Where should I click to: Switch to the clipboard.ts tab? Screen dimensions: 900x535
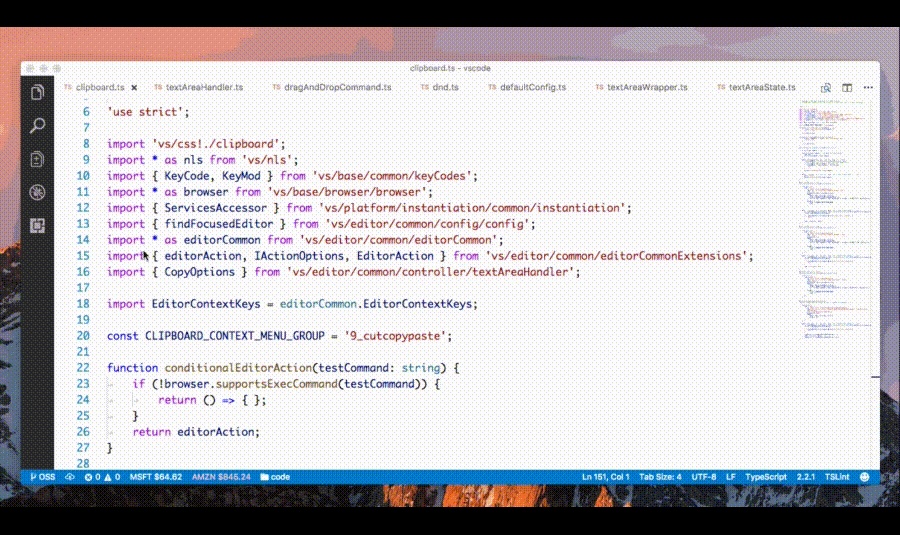tap(100, 87)
